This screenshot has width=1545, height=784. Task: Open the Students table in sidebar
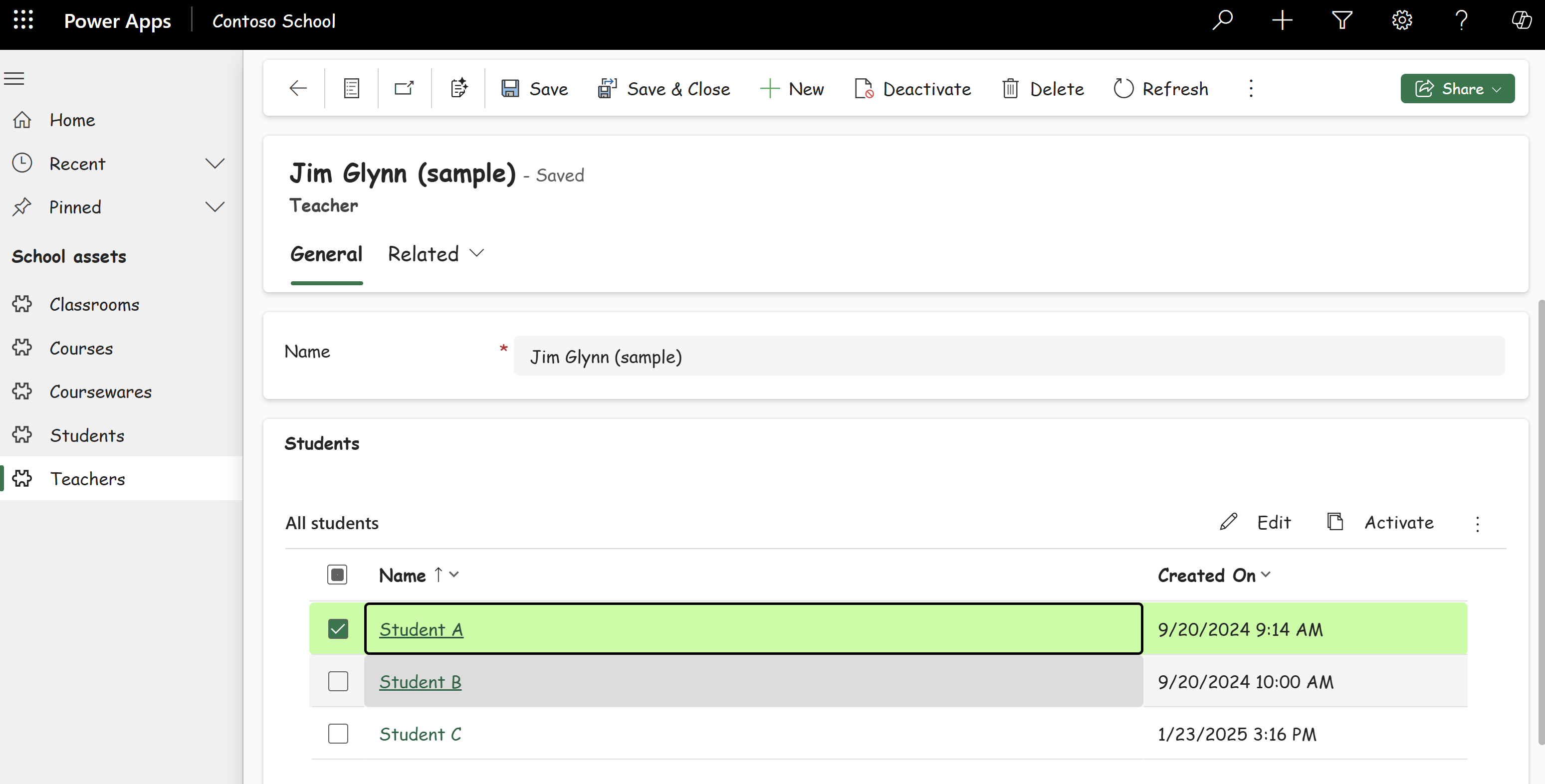point(86,435)
